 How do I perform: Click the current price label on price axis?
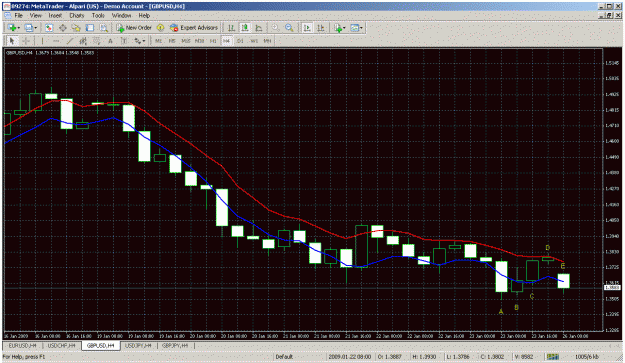point(612,287)
